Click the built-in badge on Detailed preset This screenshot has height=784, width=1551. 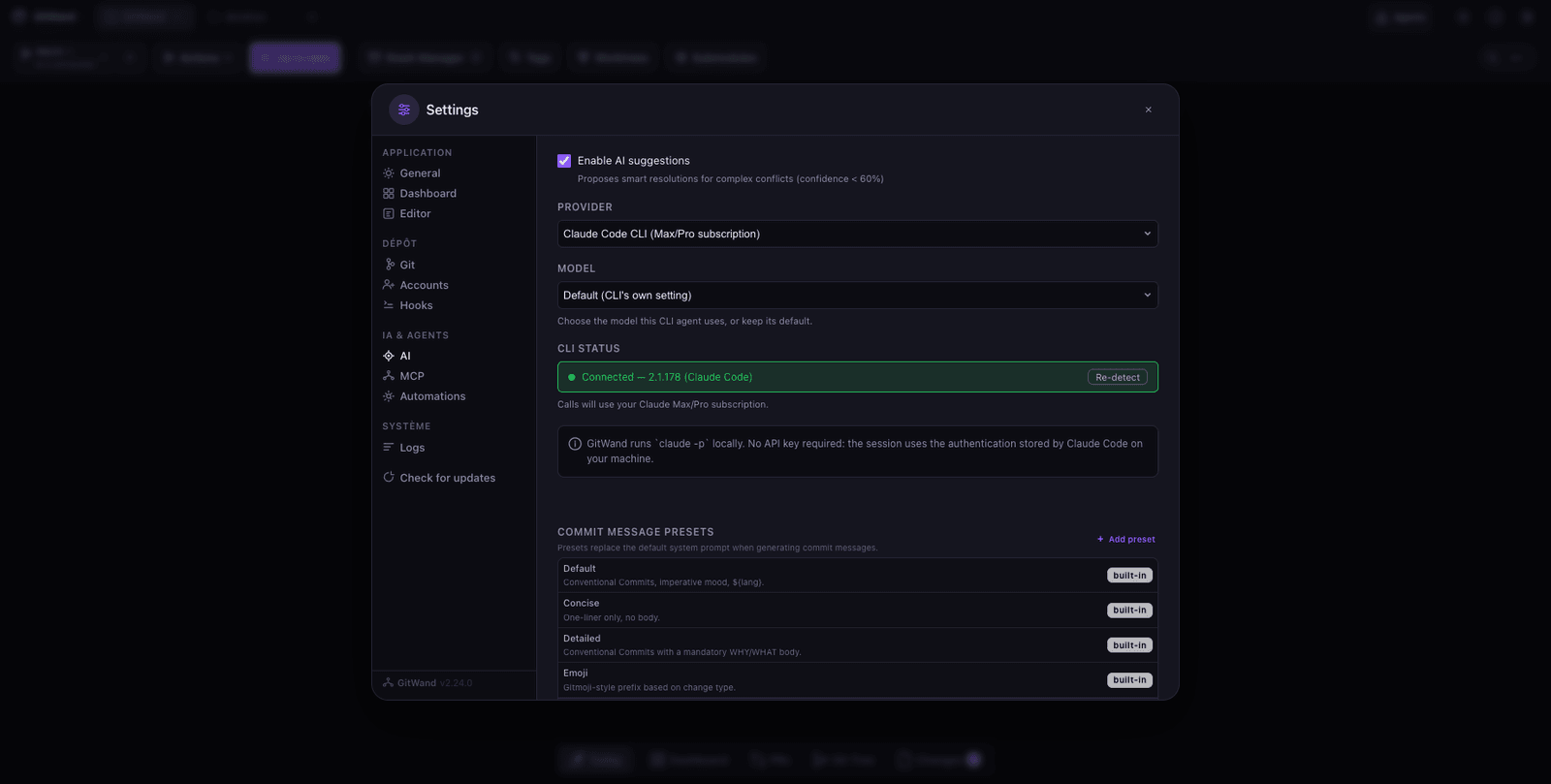[1130, 645]
